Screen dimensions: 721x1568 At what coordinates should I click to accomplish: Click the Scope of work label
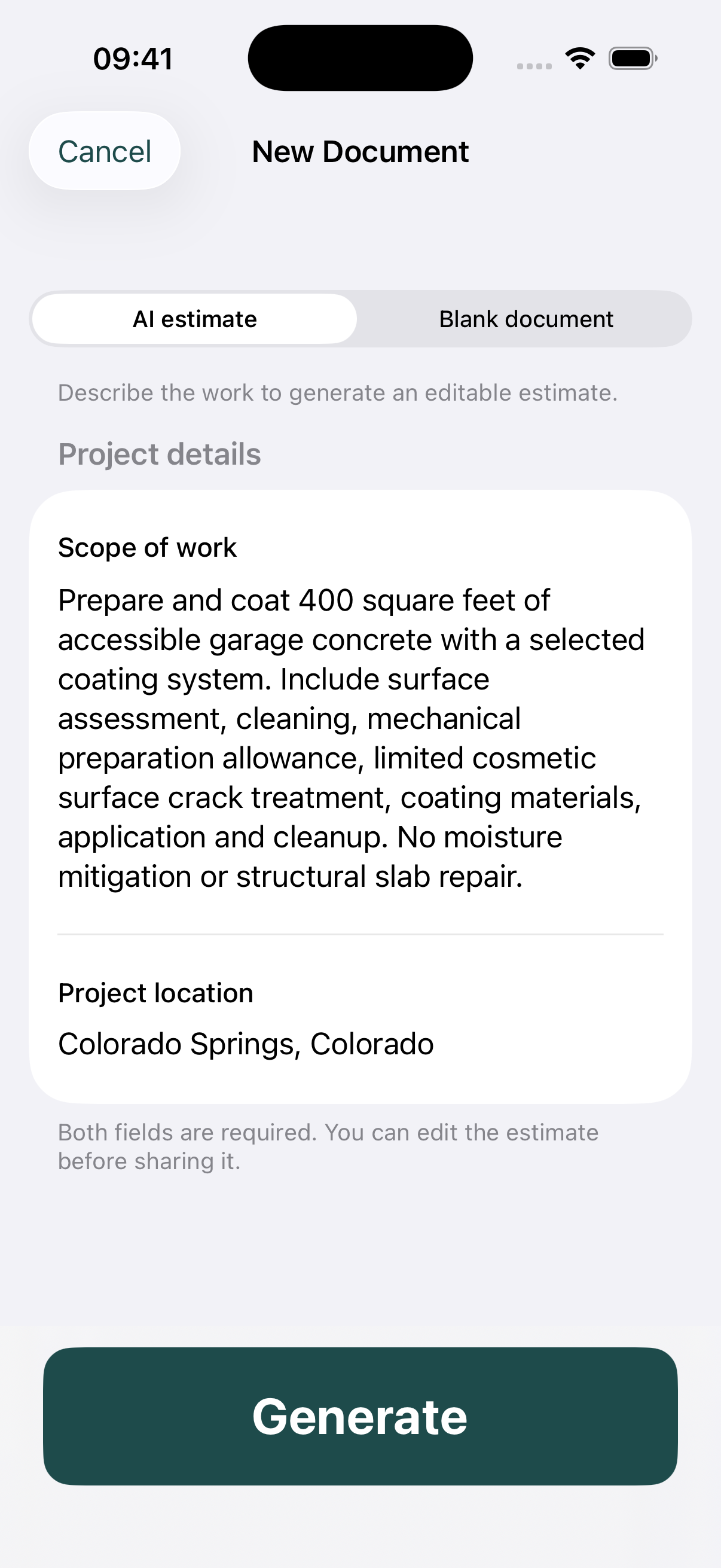click(147, 547)
